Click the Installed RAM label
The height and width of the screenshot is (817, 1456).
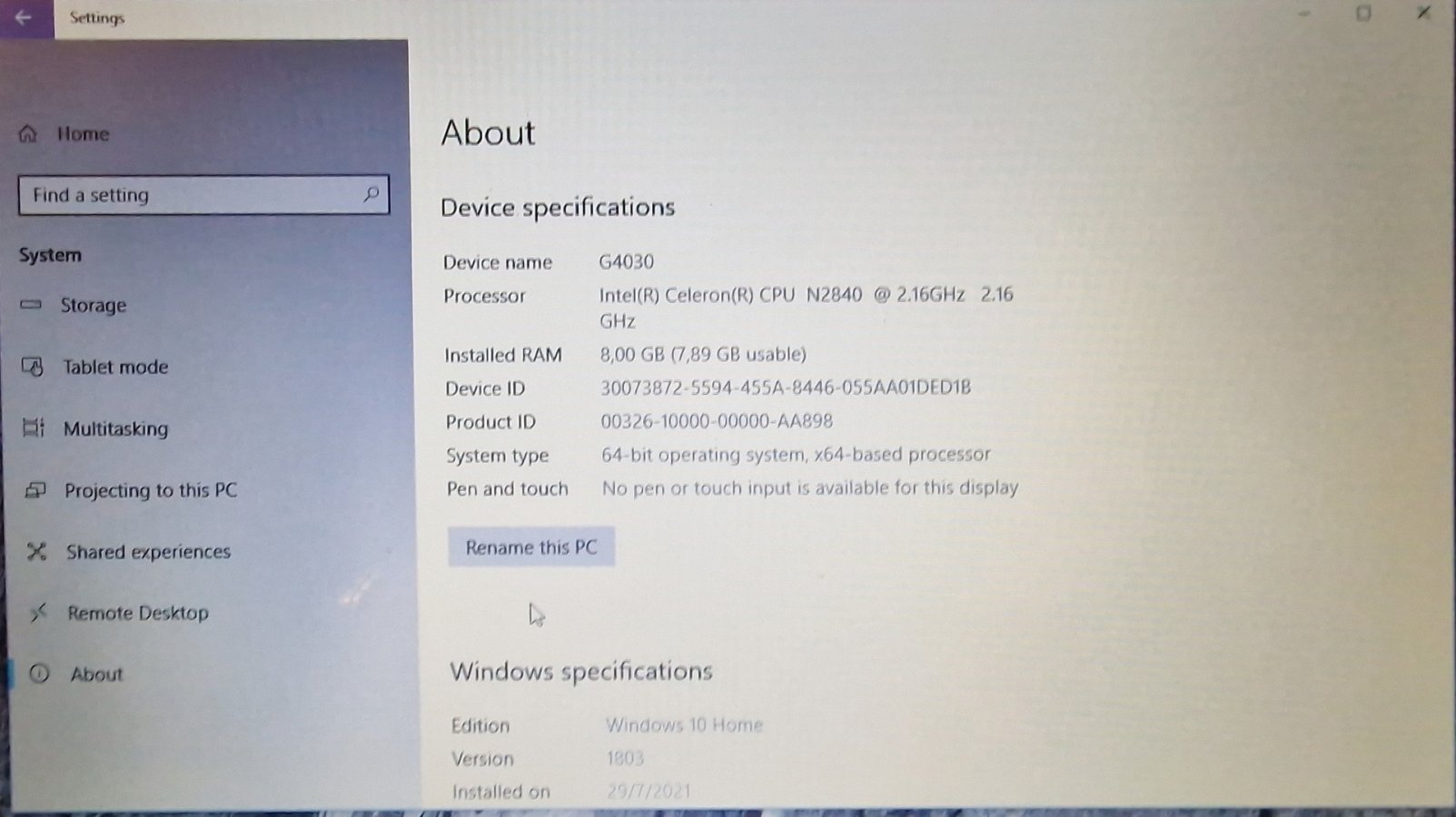(x=503, y=355)
